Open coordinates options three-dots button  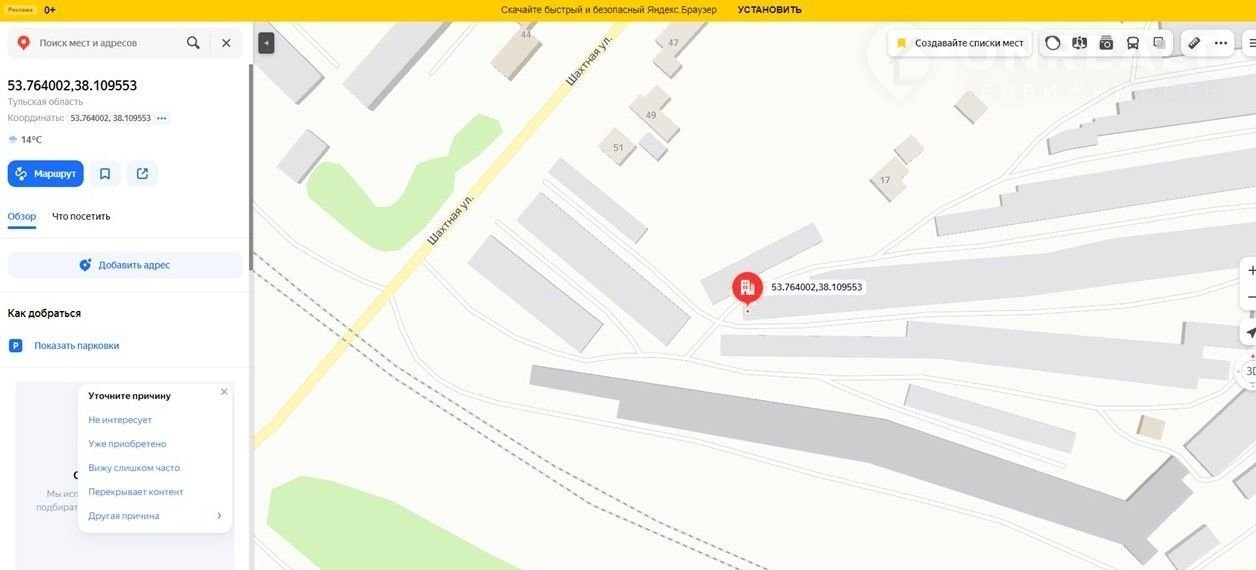coord(162,118)
